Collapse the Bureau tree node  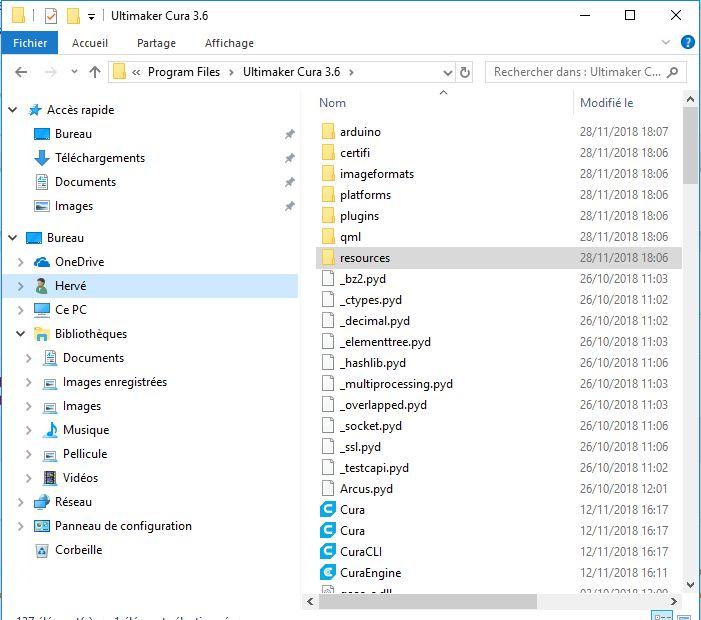[13, 238]
